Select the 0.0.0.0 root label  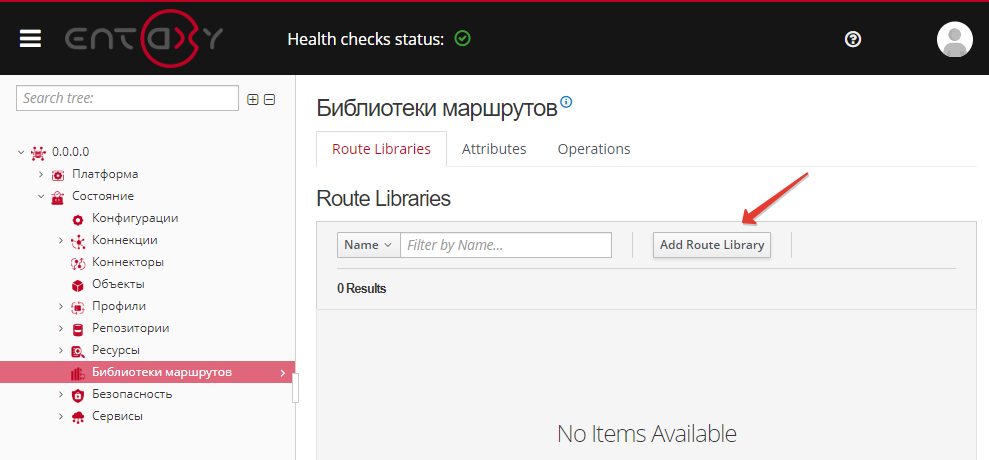71,152
